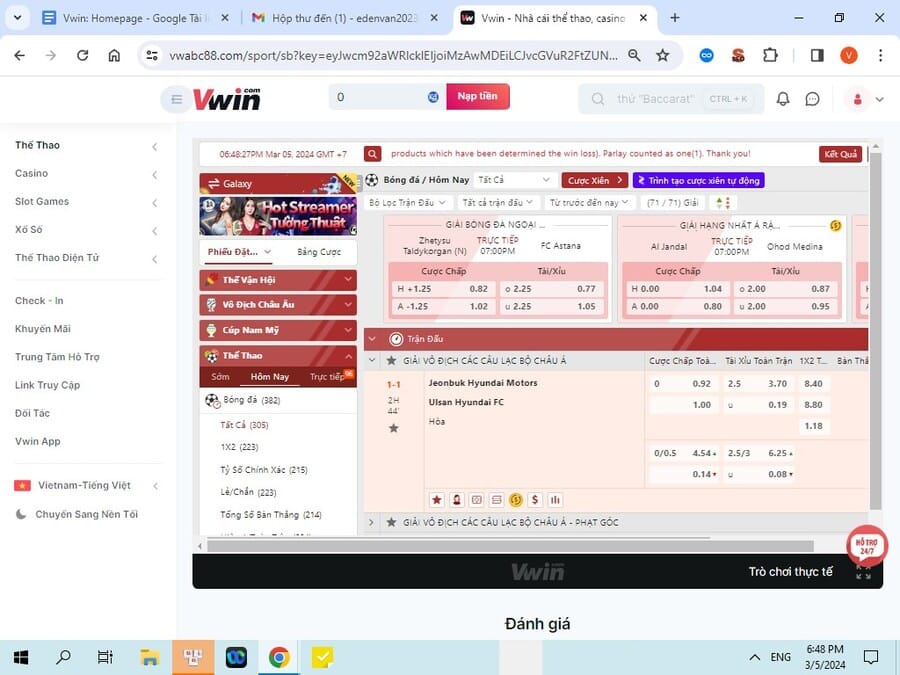Open the Chrome extensions puzzle icon
Viewport: 900px width, 675px height.
pos(770,55)
